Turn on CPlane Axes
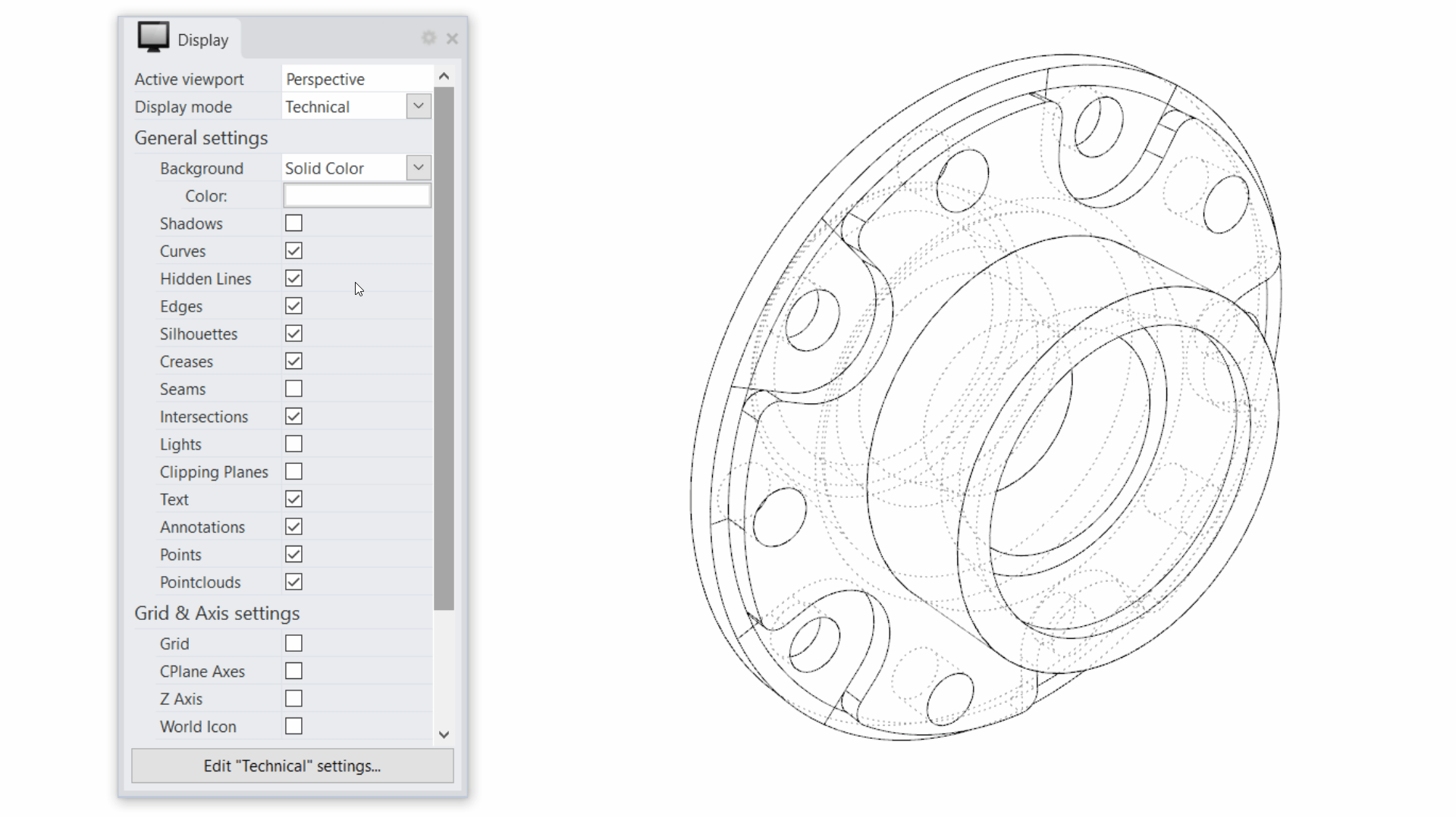 293,671
